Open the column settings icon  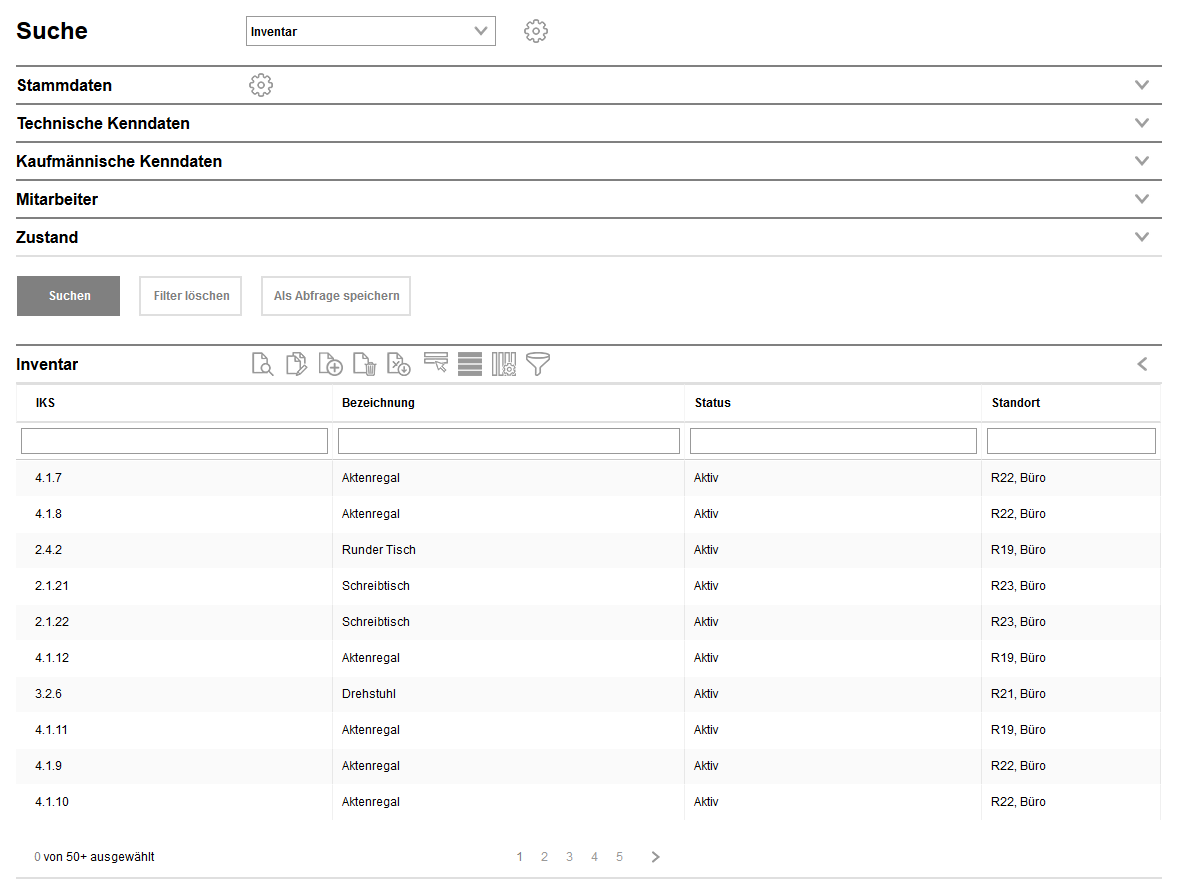[x=504, y=364]
